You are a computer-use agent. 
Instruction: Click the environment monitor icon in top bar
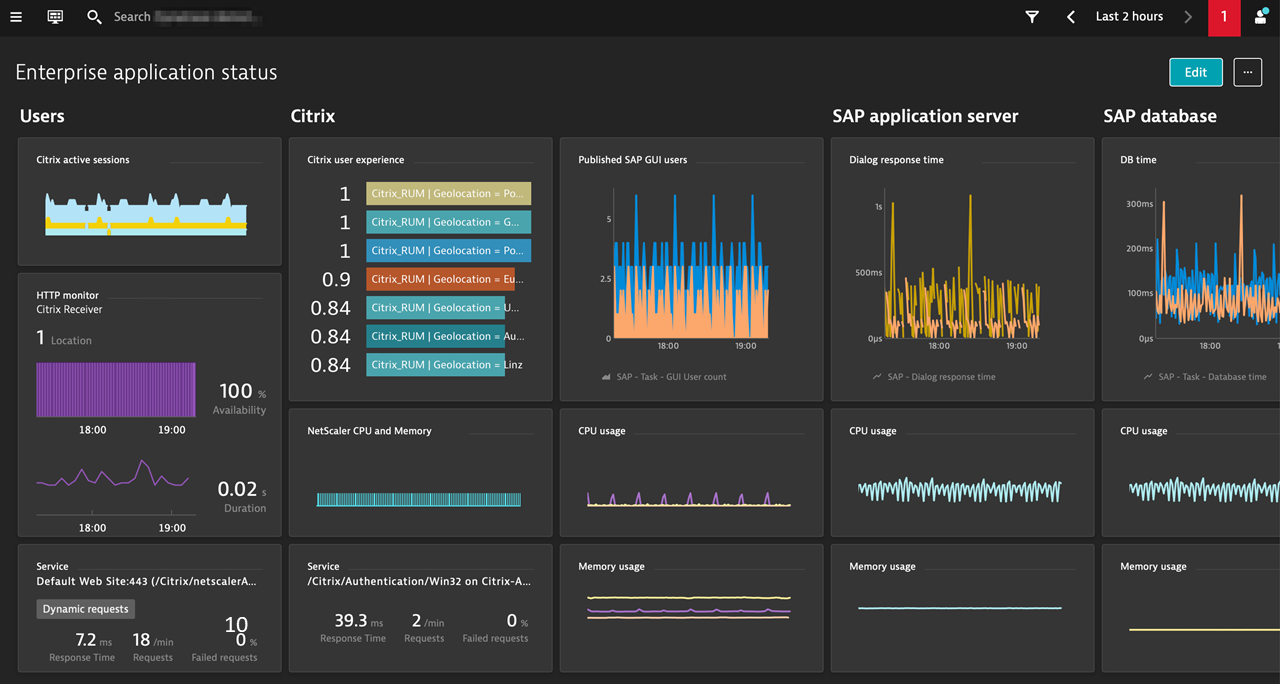[x=54, y=17]
